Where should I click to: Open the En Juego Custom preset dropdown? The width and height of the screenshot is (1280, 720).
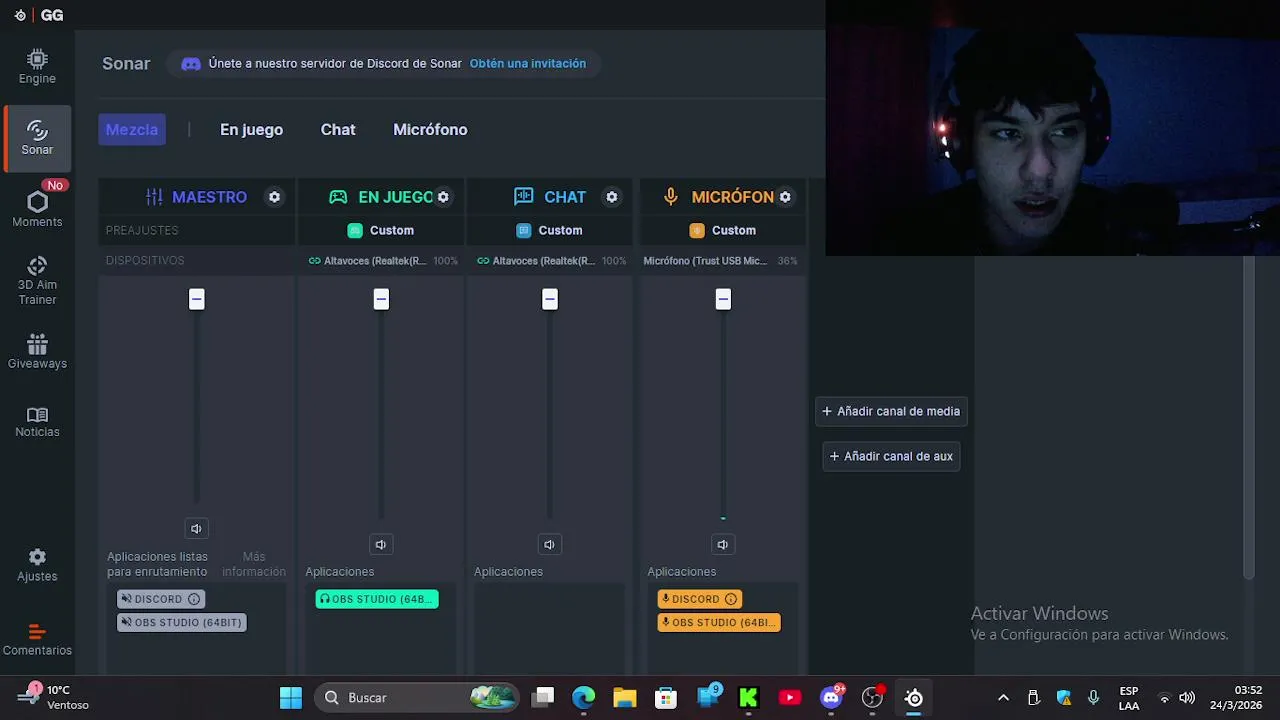coord(380,230)
